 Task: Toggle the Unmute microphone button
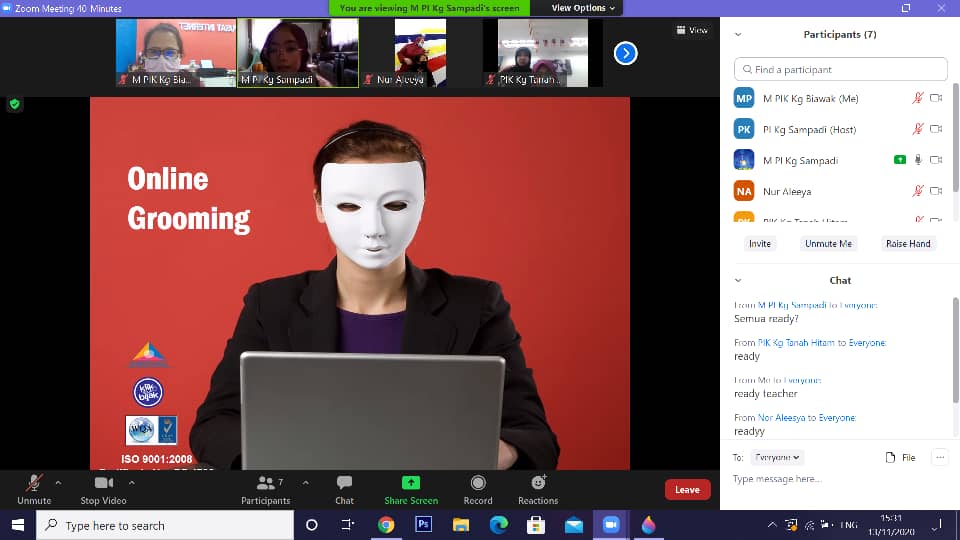point(34,483)
